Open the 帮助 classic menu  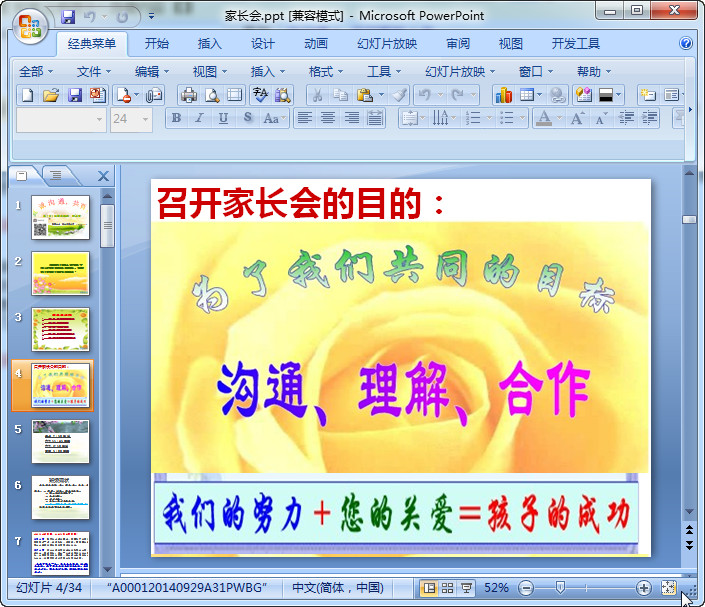point(593,71)
